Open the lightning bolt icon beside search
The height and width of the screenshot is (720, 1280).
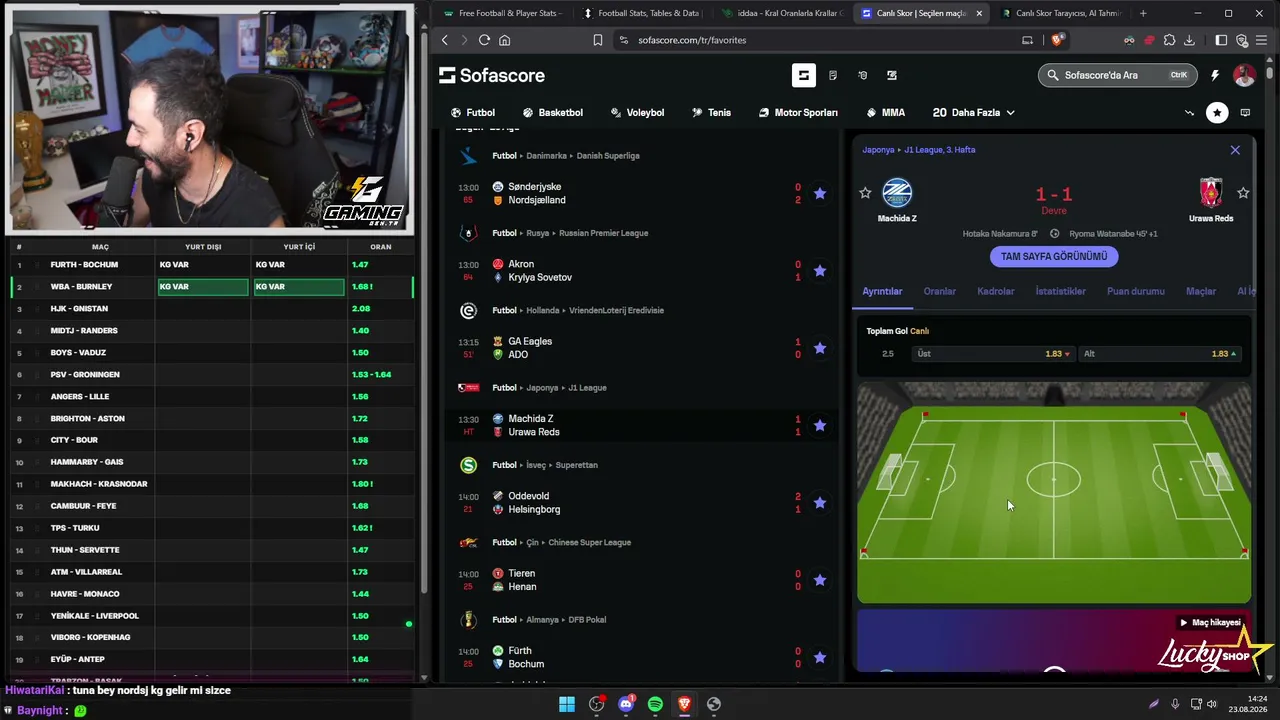coord(1215,75)
